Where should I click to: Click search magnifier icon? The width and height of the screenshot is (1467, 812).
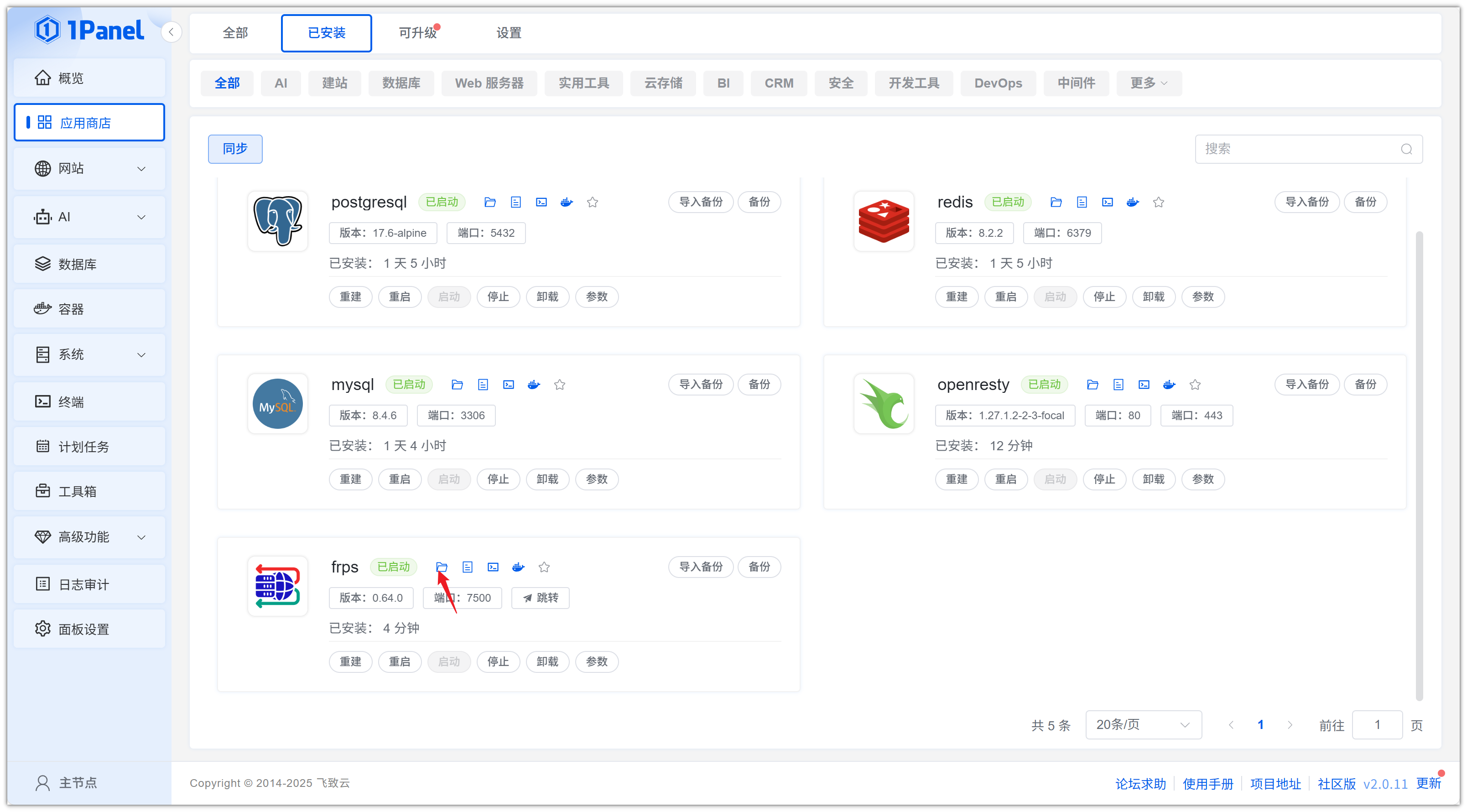pyautogui.click(x=1406, y=149)
